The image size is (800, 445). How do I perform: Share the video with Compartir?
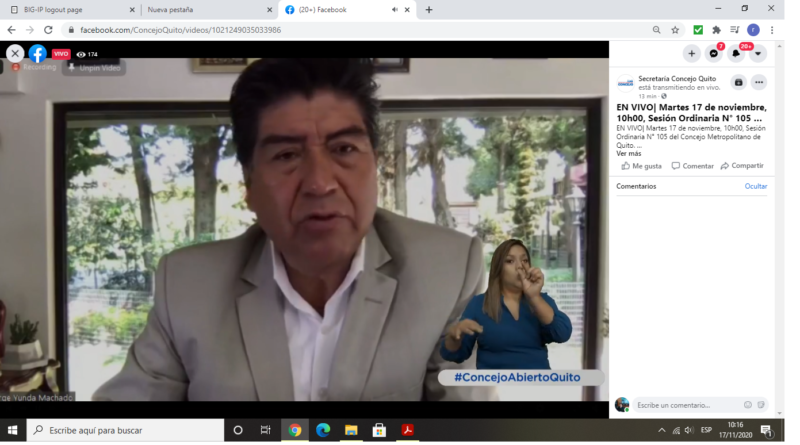[x=742, y=166]
